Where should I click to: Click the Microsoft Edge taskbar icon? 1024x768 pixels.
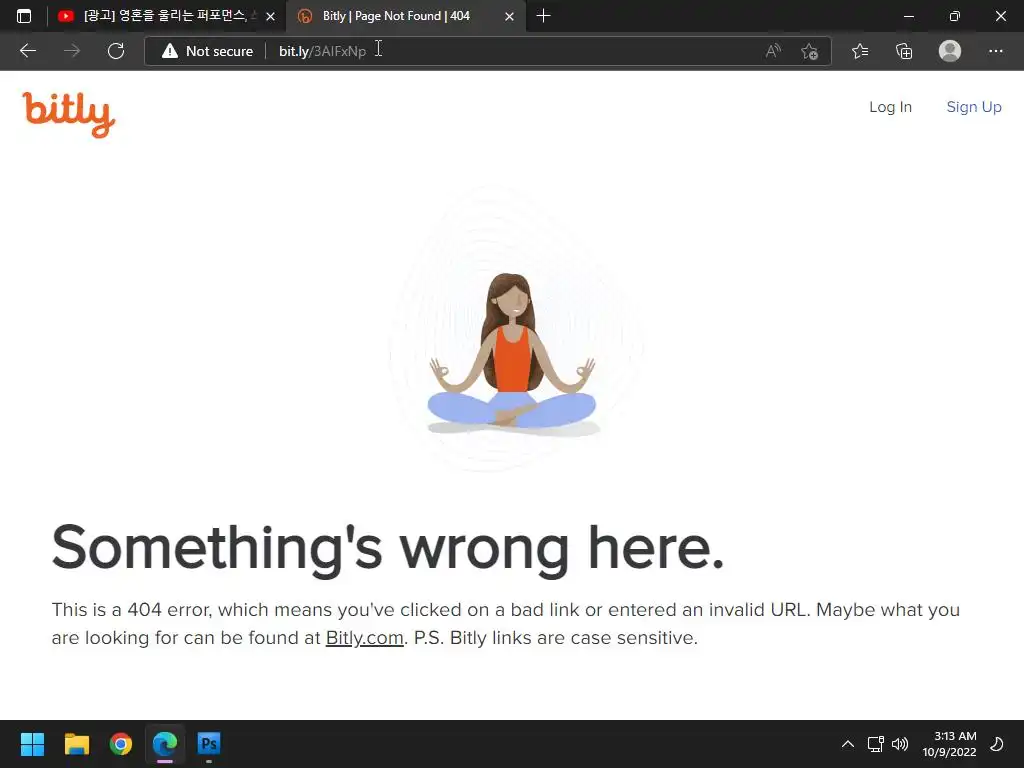click(165, 744)
